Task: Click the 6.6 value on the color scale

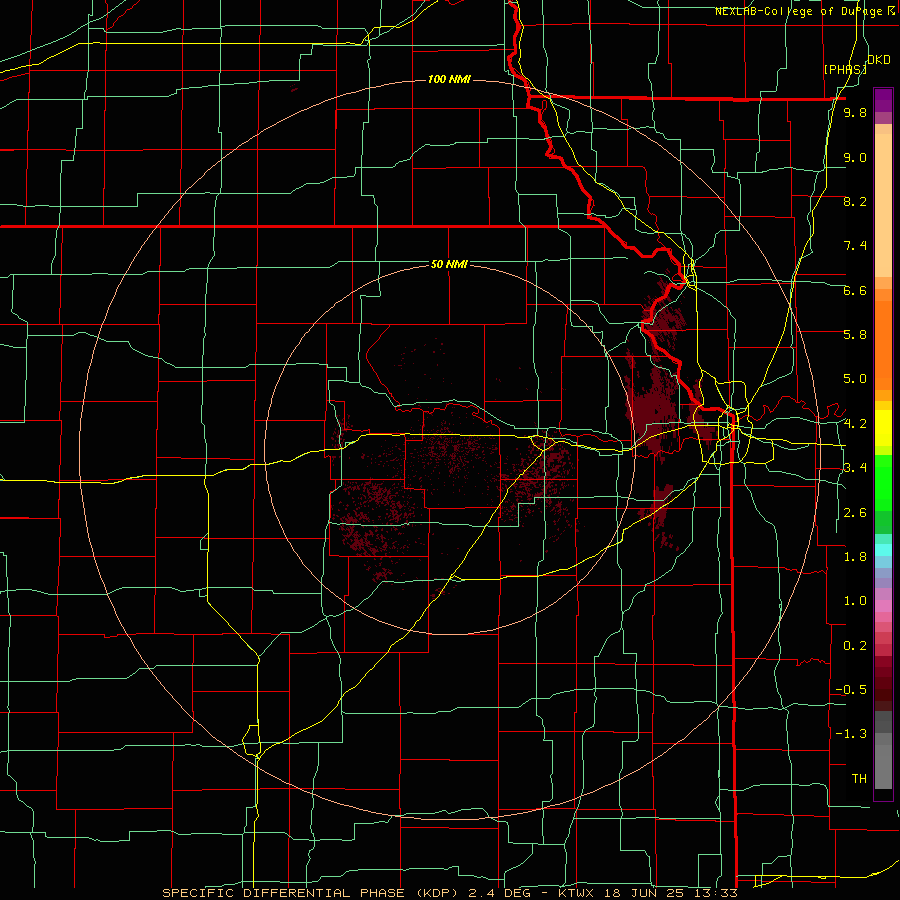Action: tap(855, 290)
